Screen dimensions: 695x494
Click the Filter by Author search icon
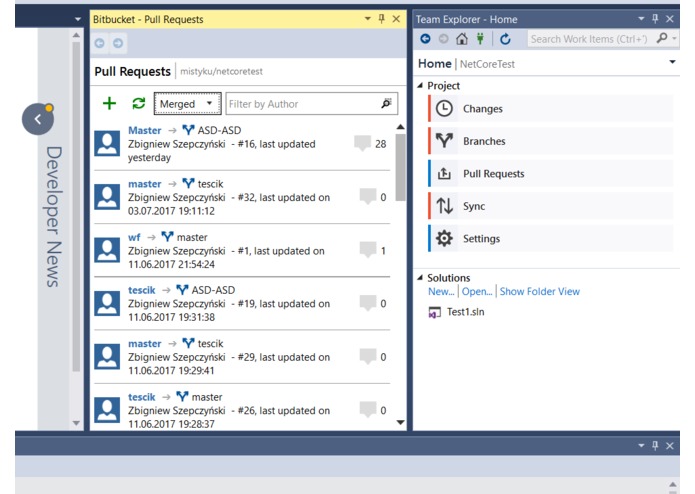(387, 104)
